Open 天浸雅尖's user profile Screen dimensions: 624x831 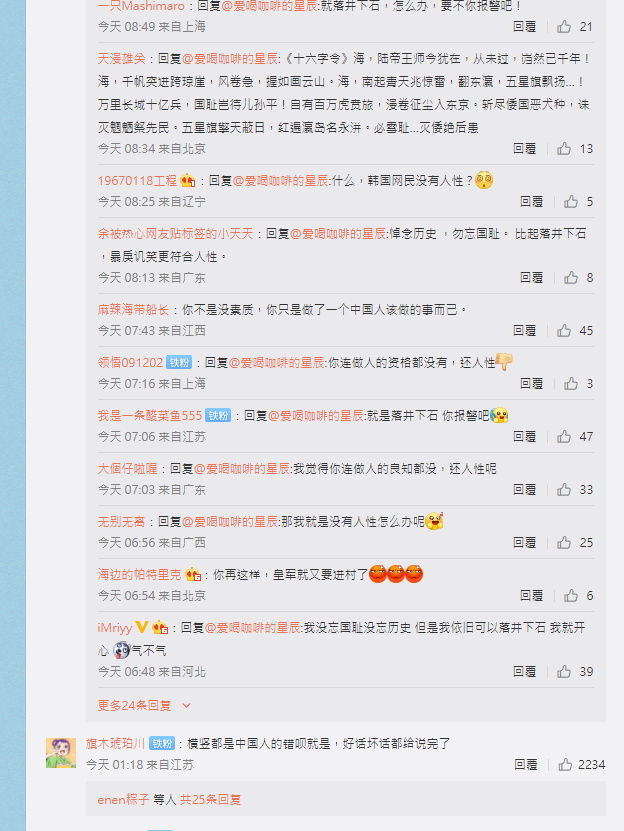click(x=121, y=59)
